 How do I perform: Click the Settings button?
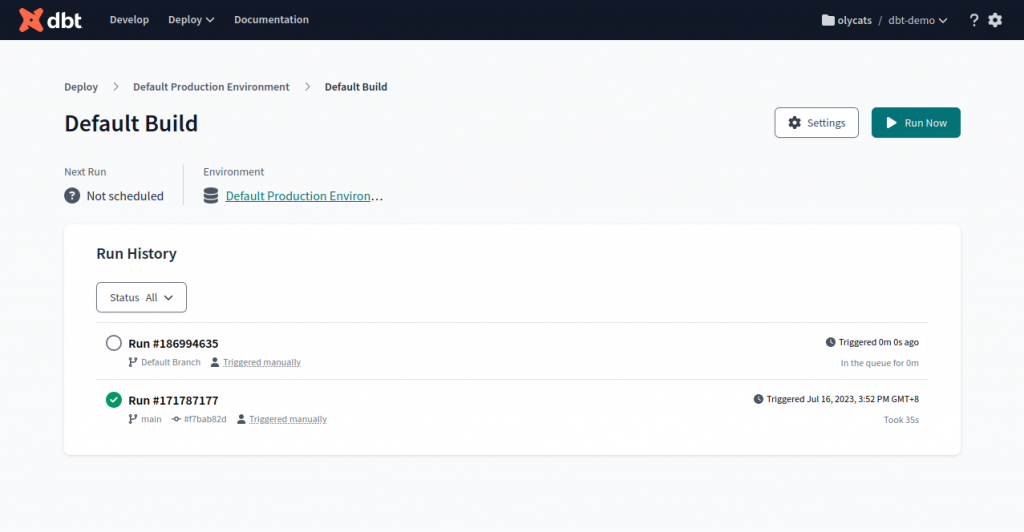816,123
